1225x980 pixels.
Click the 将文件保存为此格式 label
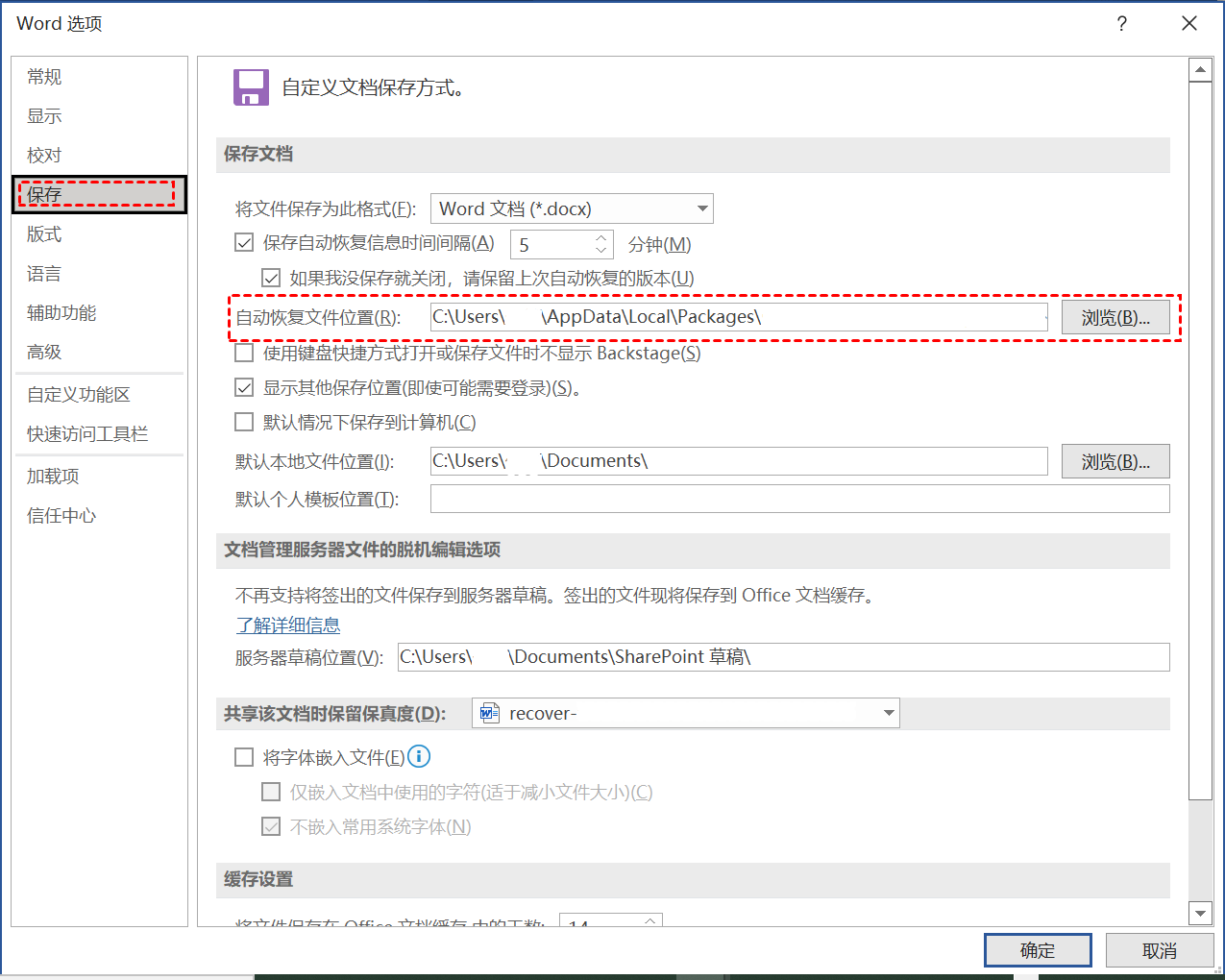(326, 208)
